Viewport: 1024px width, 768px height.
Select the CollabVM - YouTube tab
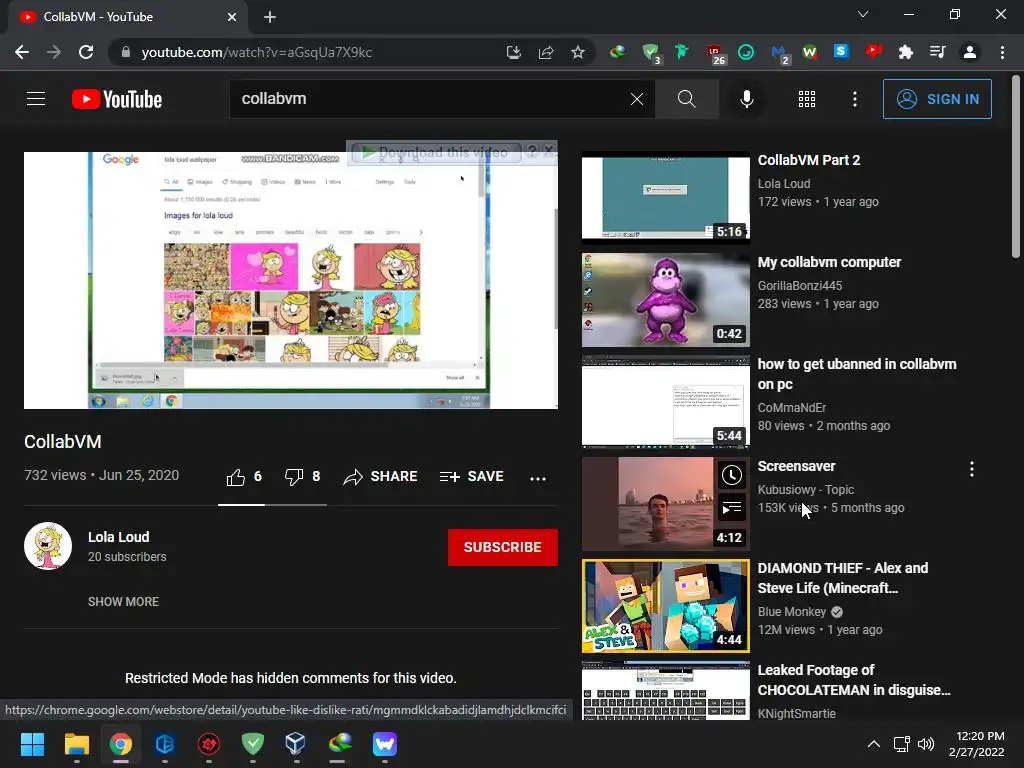(x=127, y=17)
